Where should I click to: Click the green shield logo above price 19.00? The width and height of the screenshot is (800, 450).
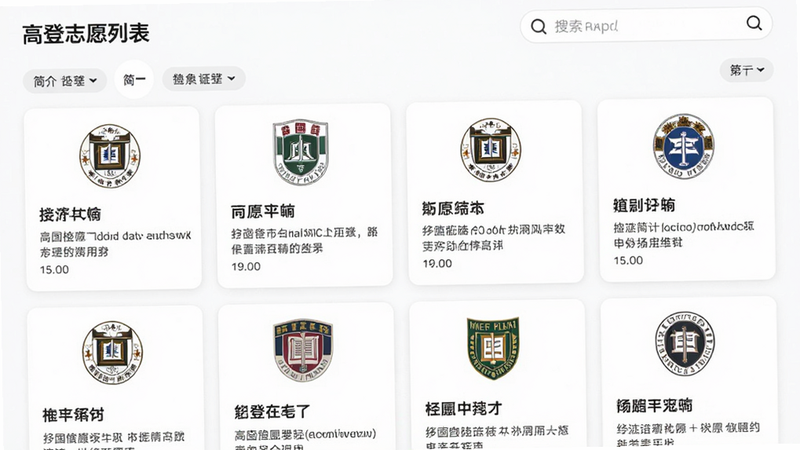coord(301,152)
